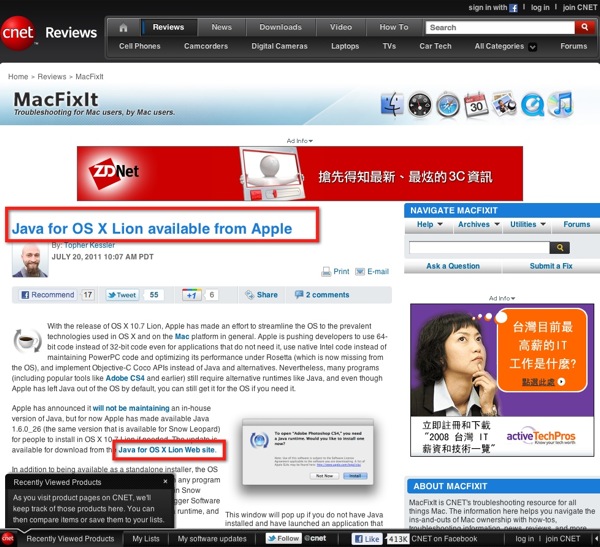Open the Adobe CS4 link
Viewport: 600px width, 547px height.
tap(125, 378)
